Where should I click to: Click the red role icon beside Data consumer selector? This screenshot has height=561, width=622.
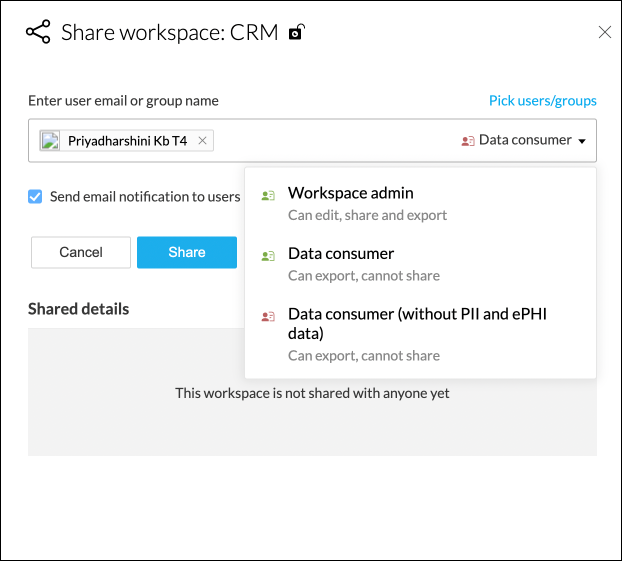[x=467, y=141]
